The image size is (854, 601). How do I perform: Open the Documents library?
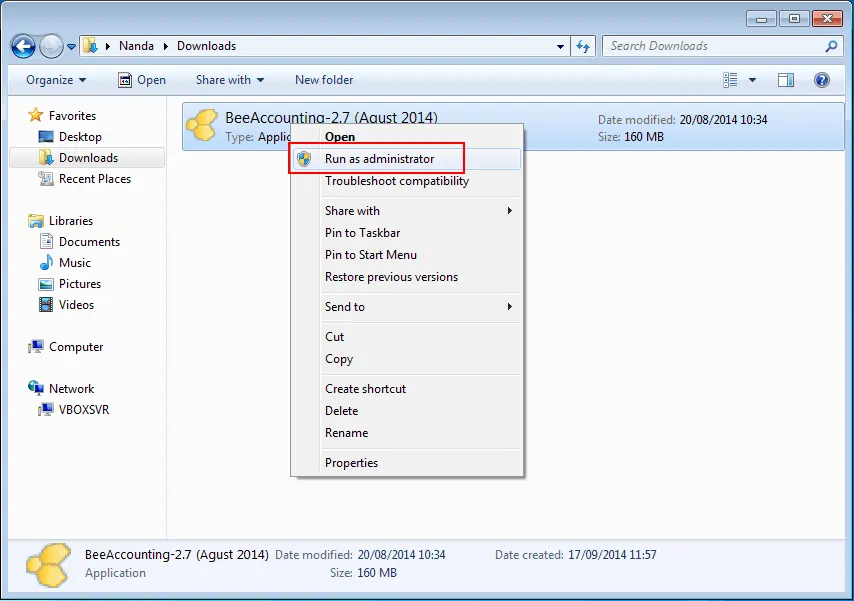(89, 242)
